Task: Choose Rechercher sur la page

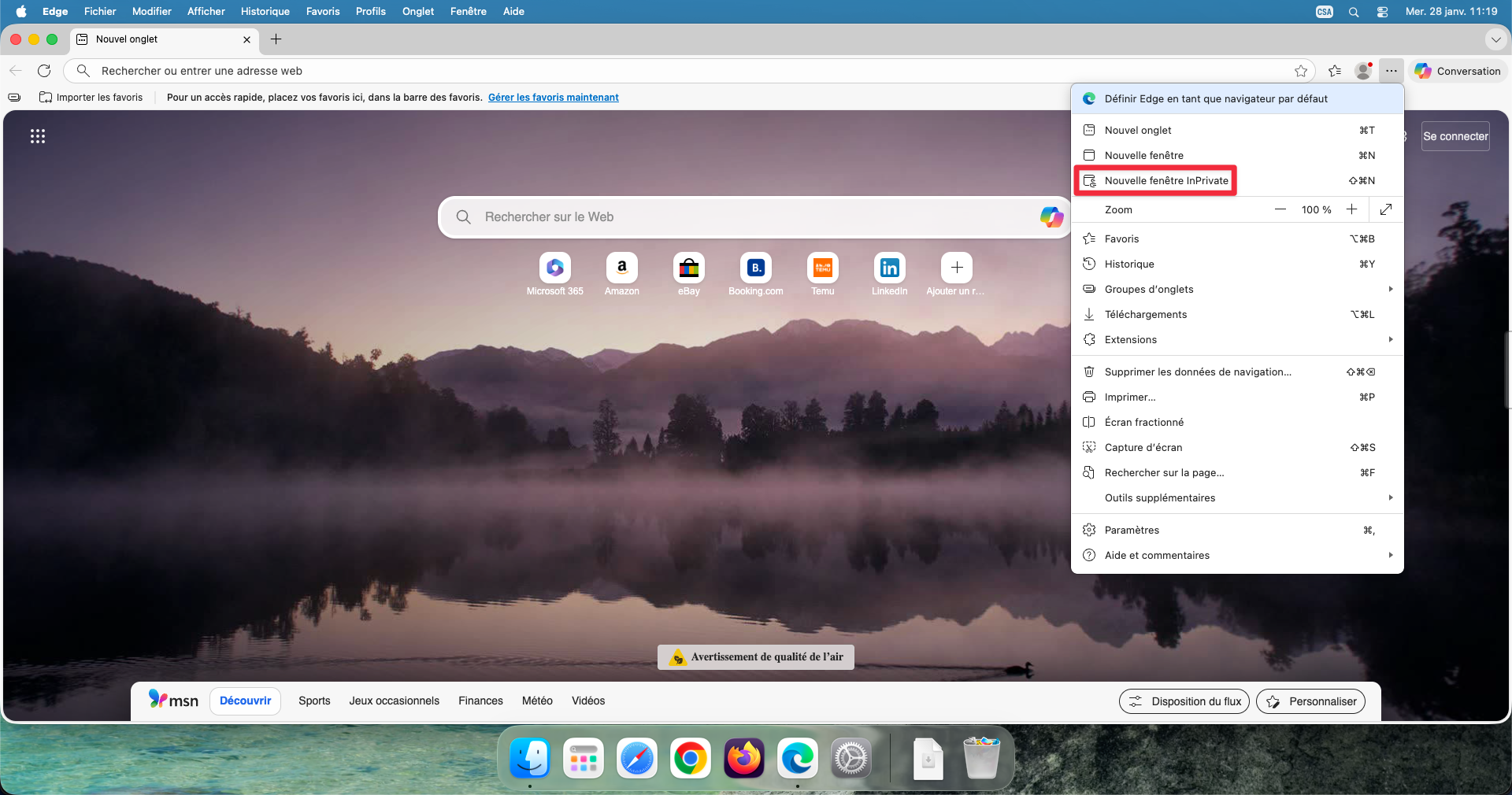Action: [1238, 472]
